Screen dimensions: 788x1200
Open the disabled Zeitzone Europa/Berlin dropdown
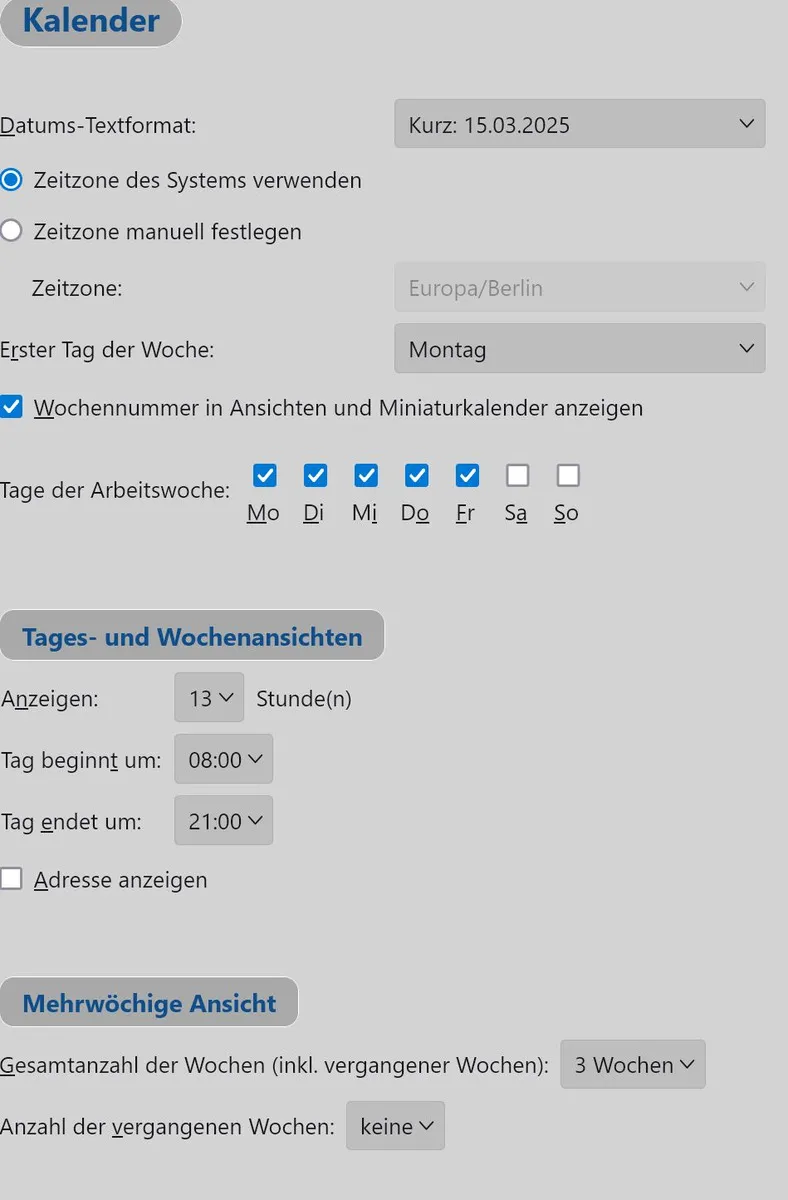pos(580,288)
